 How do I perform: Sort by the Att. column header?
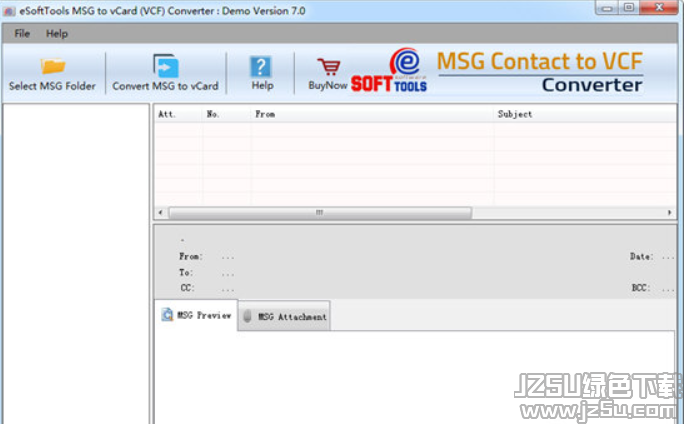click(178, 114)
